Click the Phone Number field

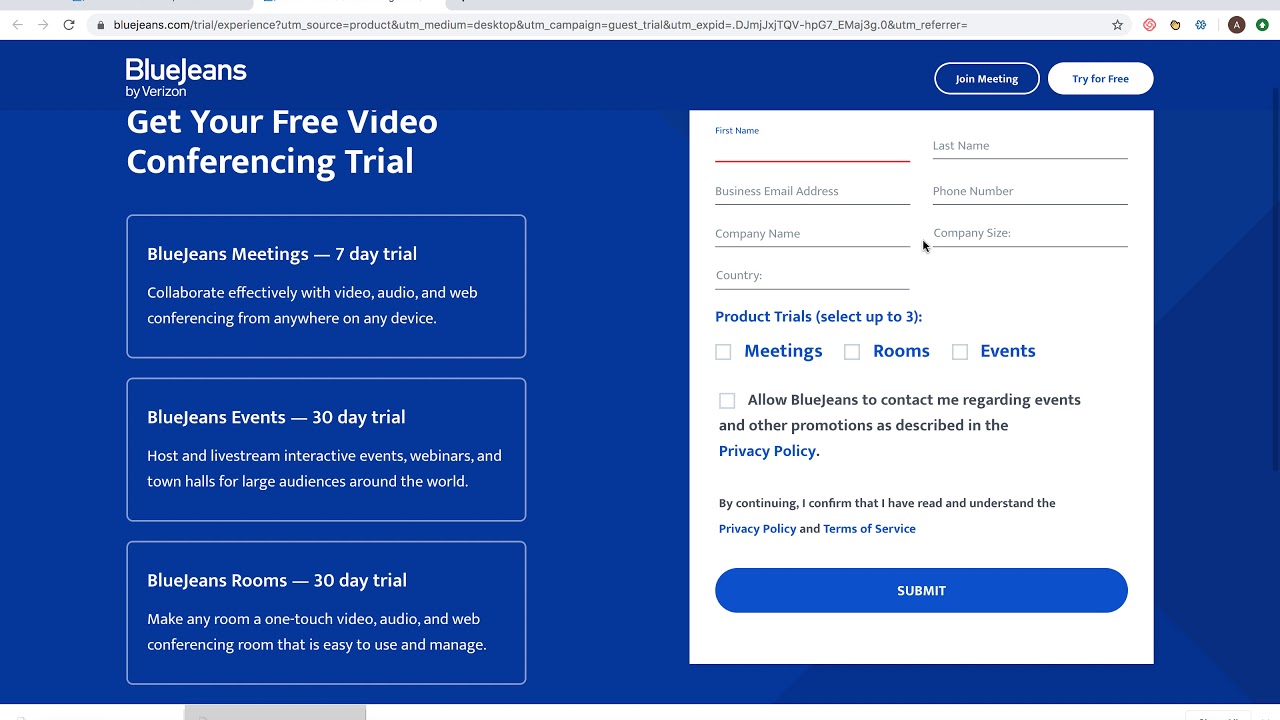click(x=1030, y=191)
